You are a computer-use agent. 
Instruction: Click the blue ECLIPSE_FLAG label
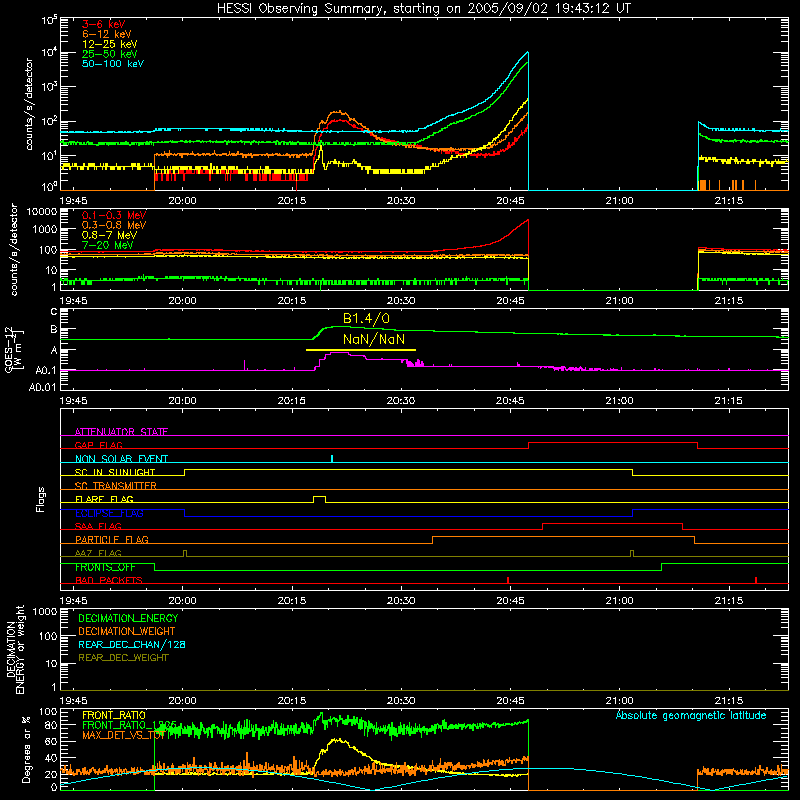[109, 513]
